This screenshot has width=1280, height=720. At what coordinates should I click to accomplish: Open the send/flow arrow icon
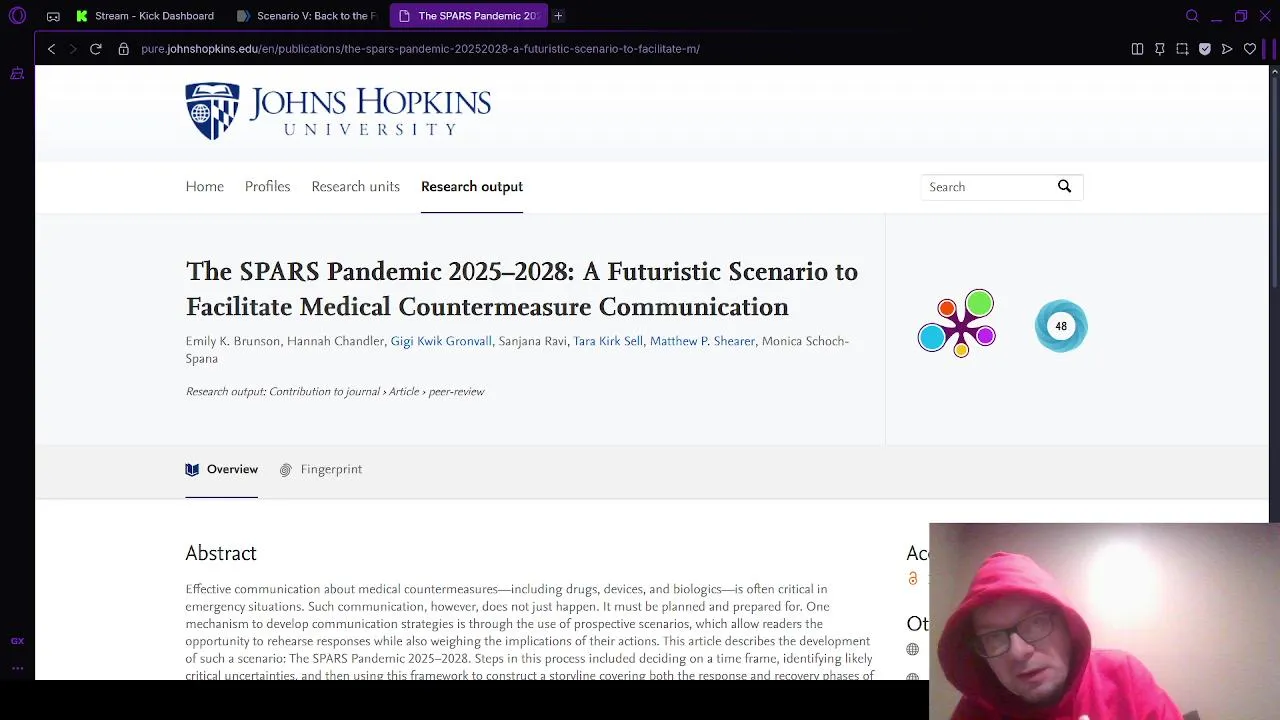(x=1227, y=49)
